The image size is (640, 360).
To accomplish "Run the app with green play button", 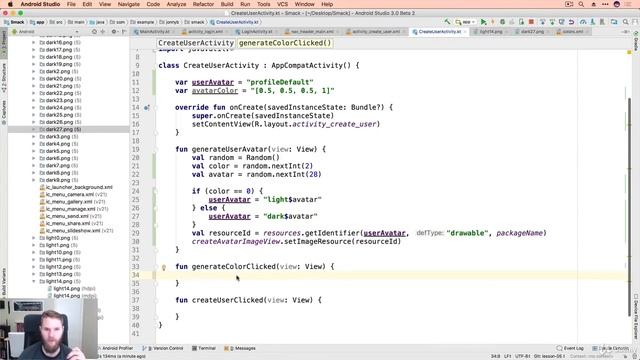I will click(x=484, y=22).
